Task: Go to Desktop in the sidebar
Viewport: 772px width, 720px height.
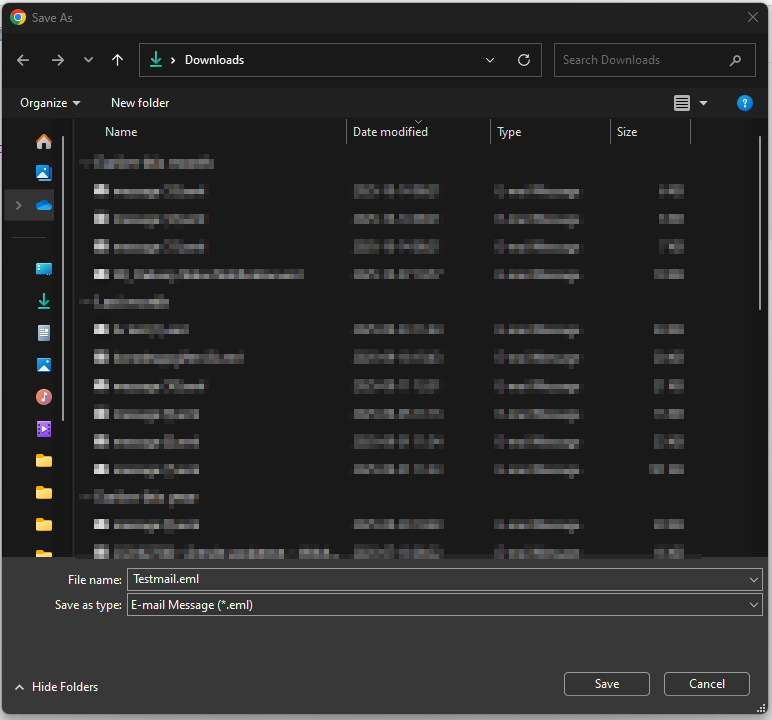Action: (x=43, y=269)
